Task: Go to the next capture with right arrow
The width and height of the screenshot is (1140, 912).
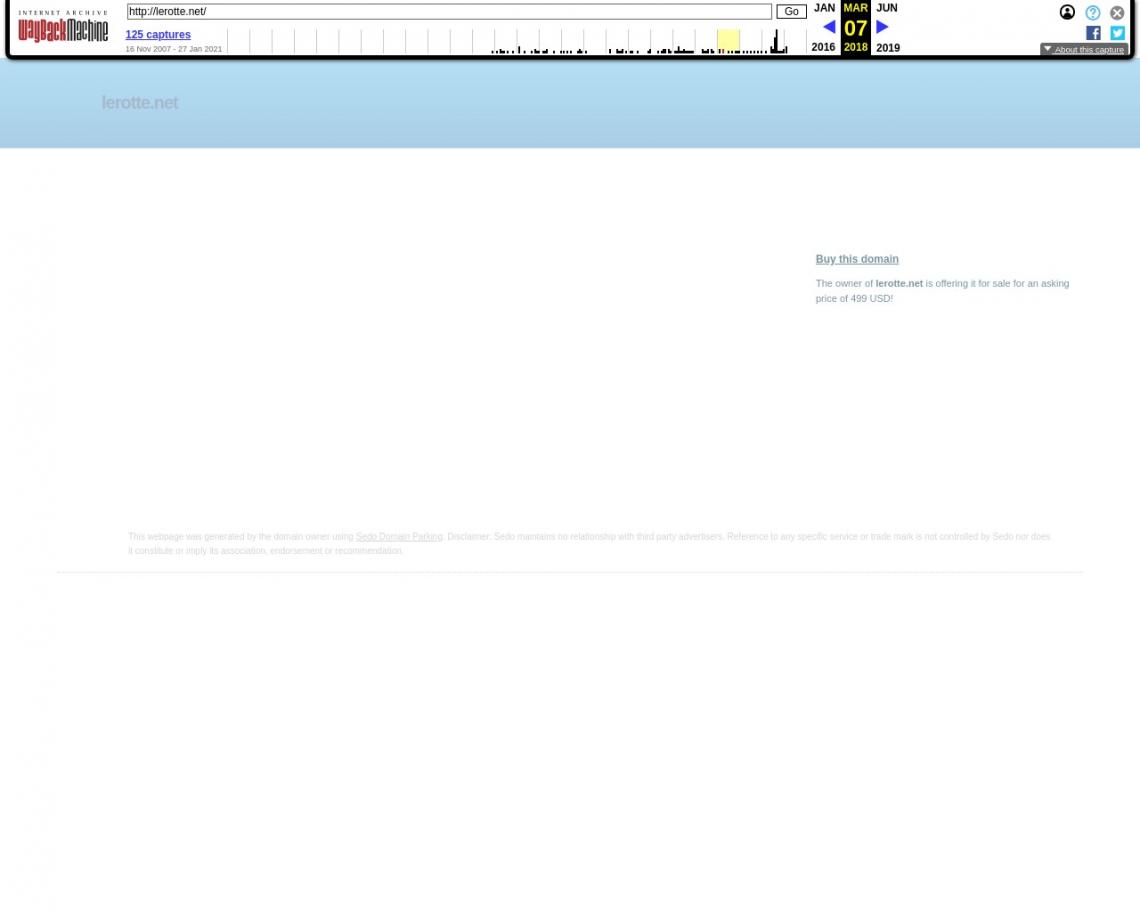Action: click(x=882, y=27)
